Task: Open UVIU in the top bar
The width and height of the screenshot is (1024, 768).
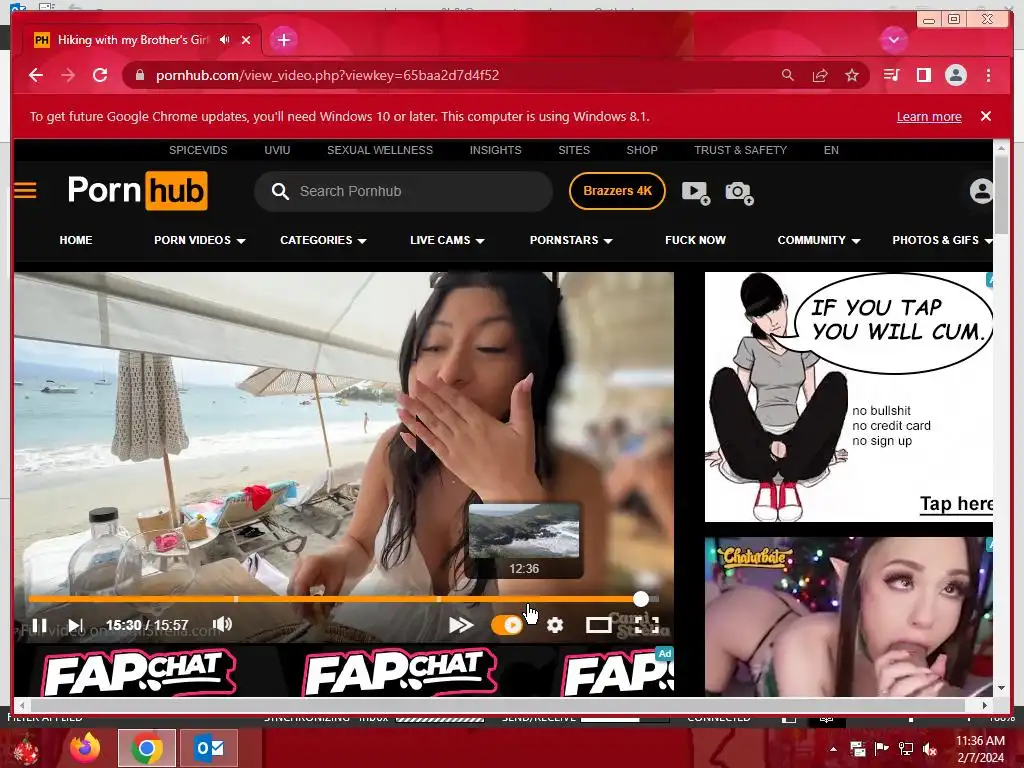Action: click(x=278, y=150)
